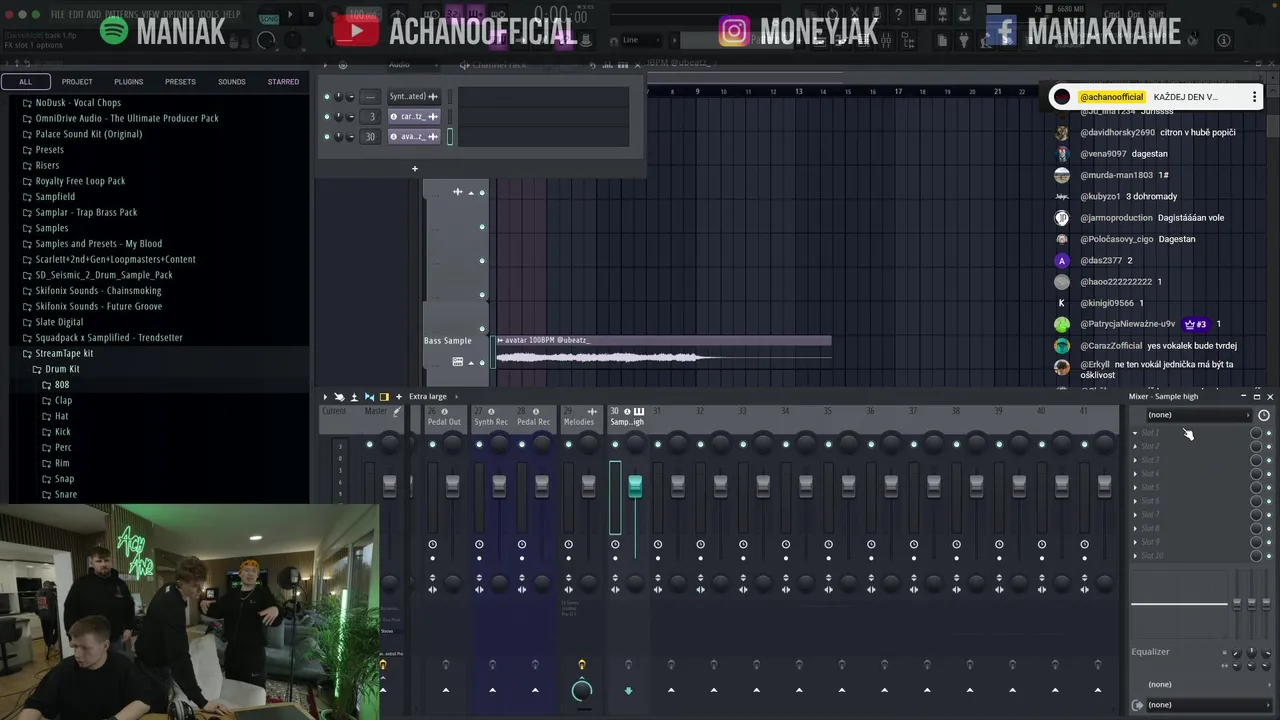Click the mix knob for Slot 1
The image size is (1280, 720).
tap(1257, 433)
